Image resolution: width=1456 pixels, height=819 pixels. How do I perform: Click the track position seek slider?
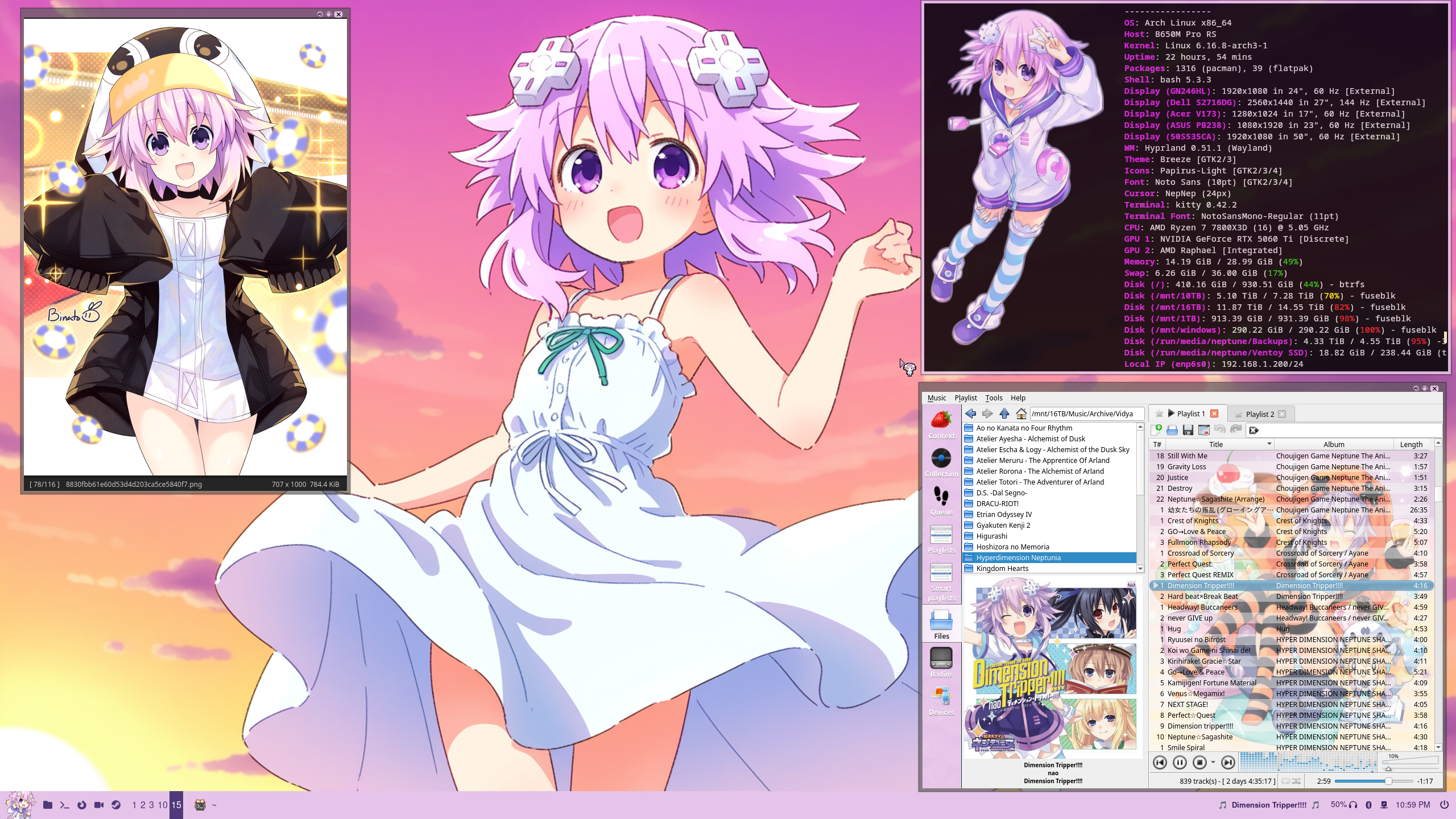[x=1365, y=781]
